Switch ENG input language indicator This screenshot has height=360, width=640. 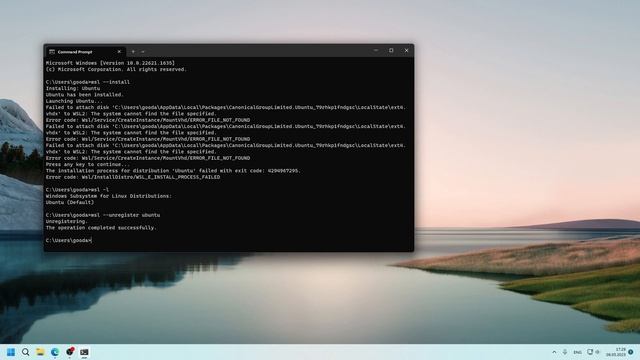(577, 352)
